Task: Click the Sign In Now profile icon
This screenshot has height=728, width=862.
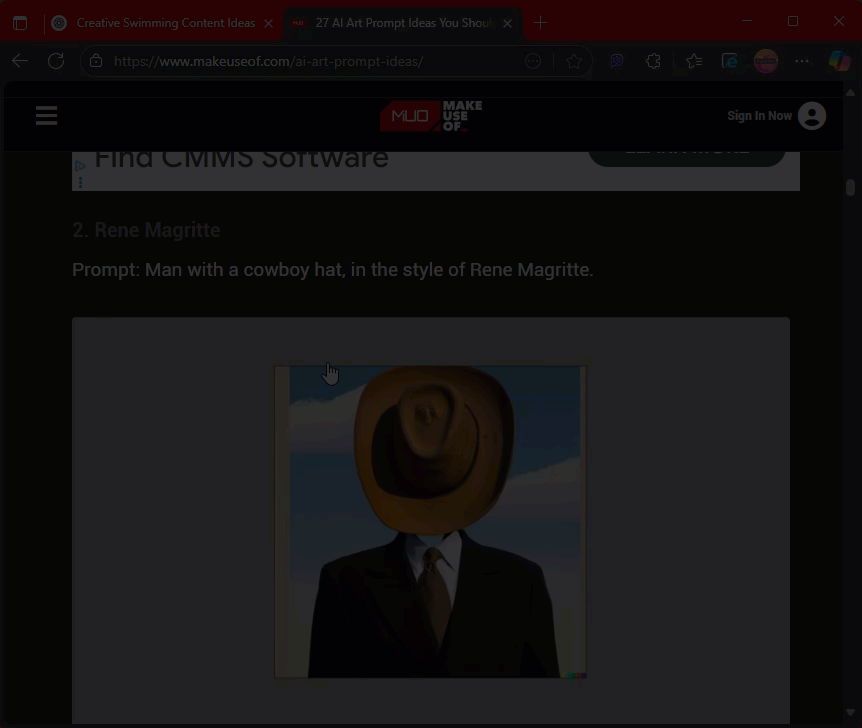Action: 812,116
